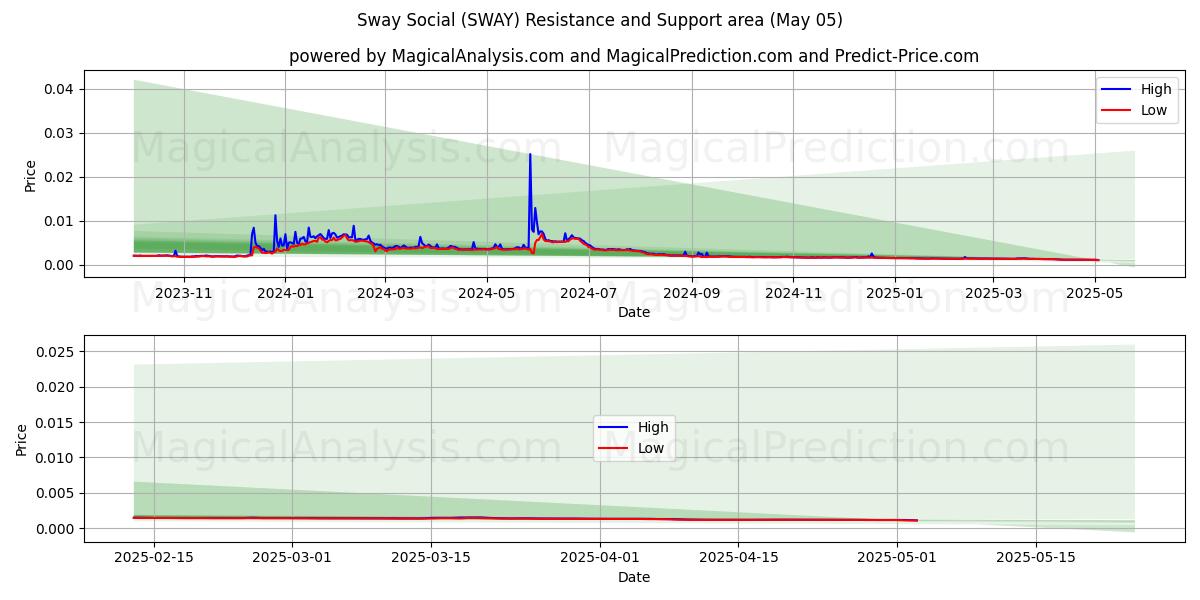Click the 'High' legend entry in bottom chart
This screenshot has width=1200, height=600.
[635, 427]
